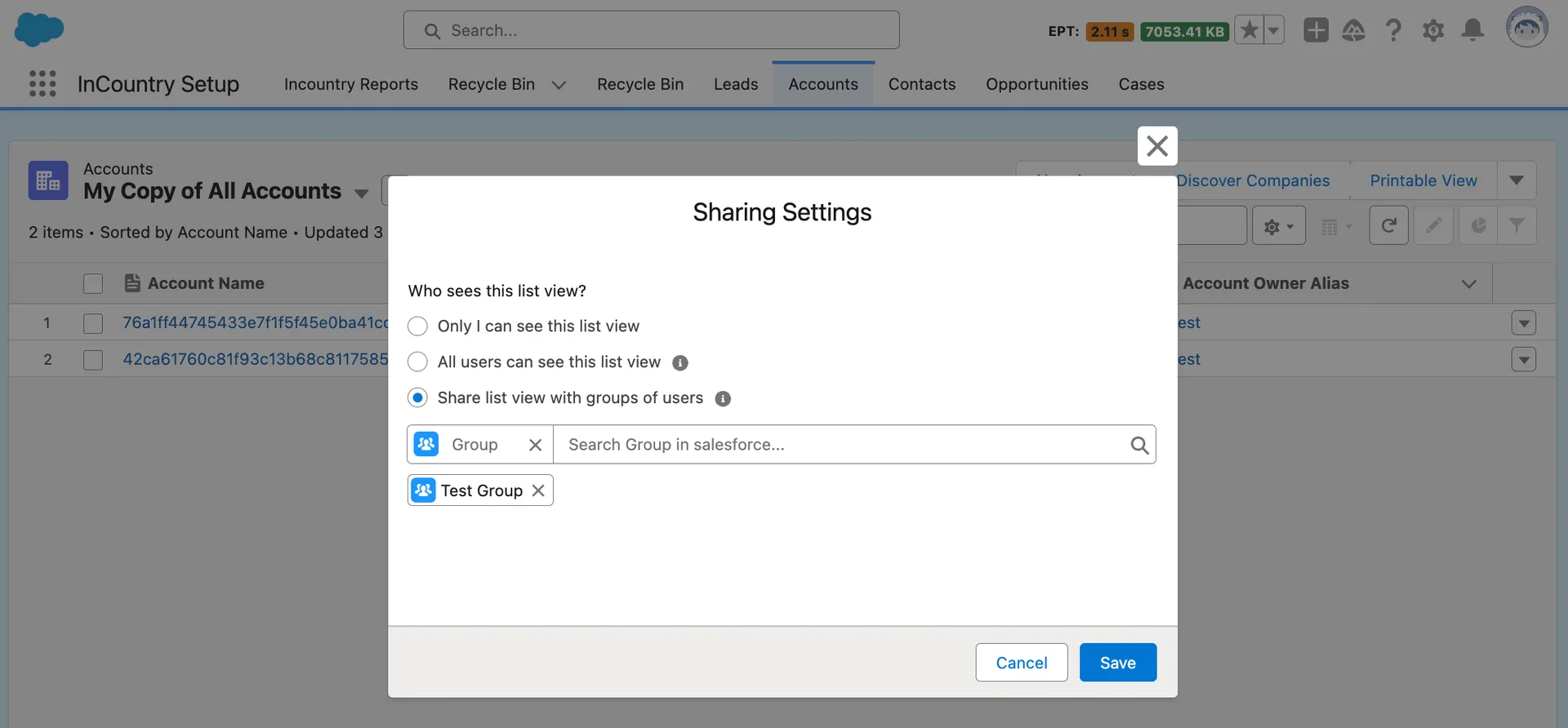
Task: Expand the favorites list dropdown arrow
Action: 1274,31
